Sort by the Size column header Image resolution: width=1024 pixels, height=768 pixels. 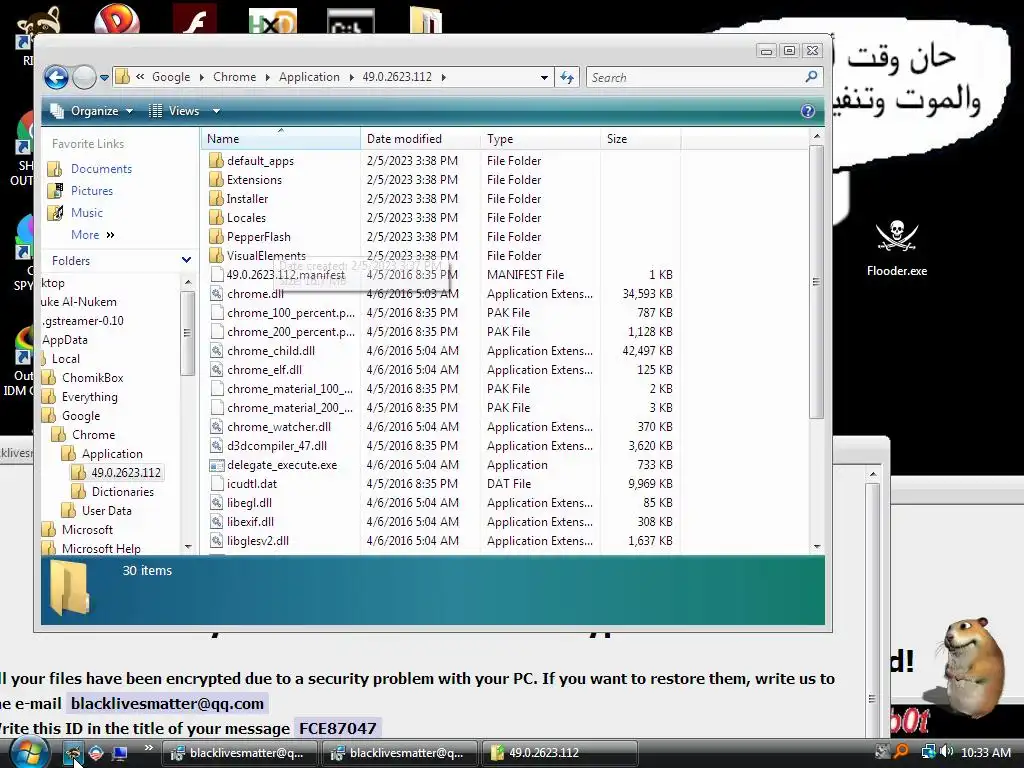point(640,138)
